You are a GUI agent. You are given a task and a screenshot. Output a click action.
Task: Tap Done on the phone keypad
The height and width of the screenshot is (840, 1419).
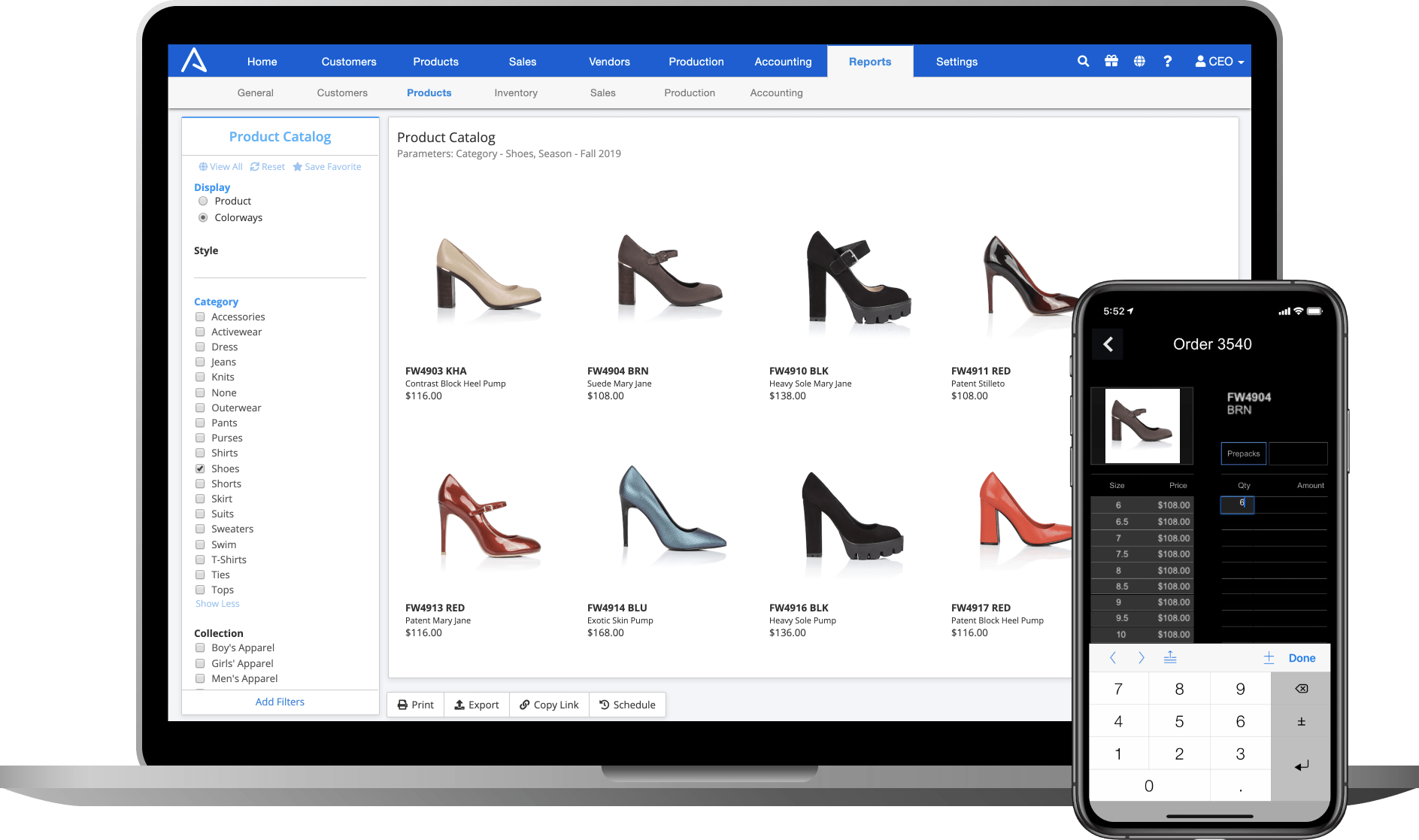1302,657
